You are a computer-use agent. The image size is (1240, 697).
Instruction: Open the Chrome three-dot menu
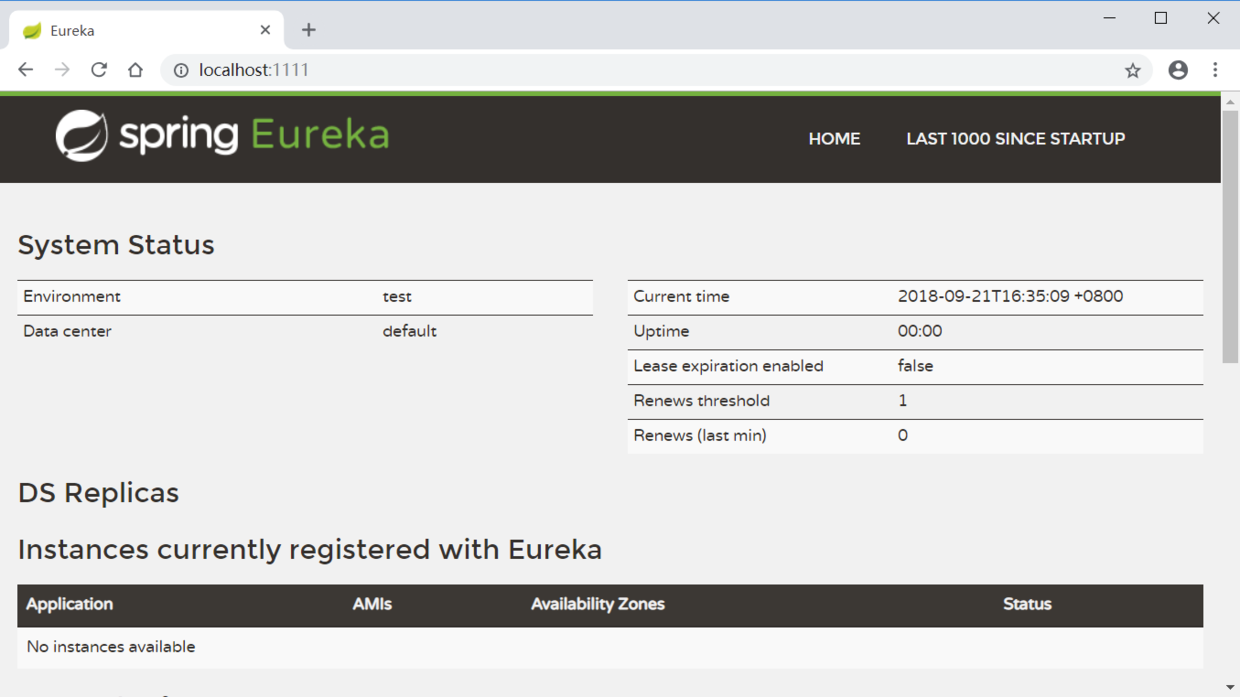point(1215,70)
